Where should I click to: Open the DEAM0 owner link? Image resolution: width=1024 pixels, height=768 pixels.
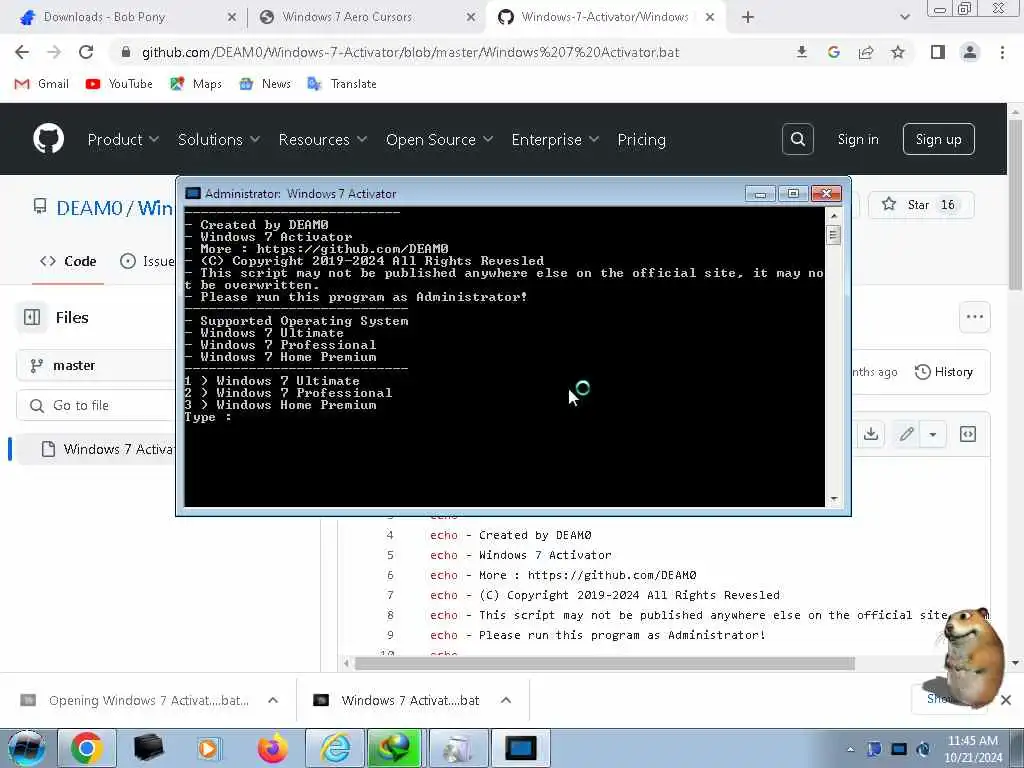click(89, 208)
